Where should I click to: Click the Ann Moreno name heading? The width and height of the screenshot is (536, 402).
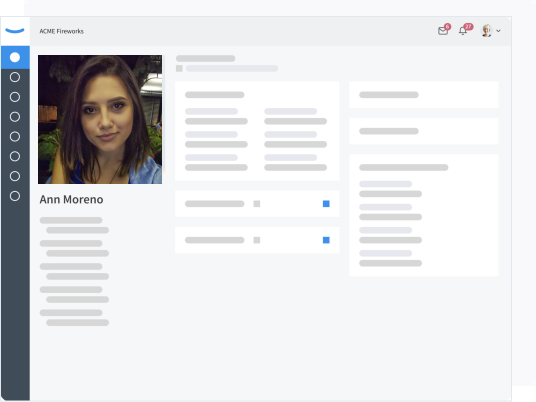coord(71,199)
